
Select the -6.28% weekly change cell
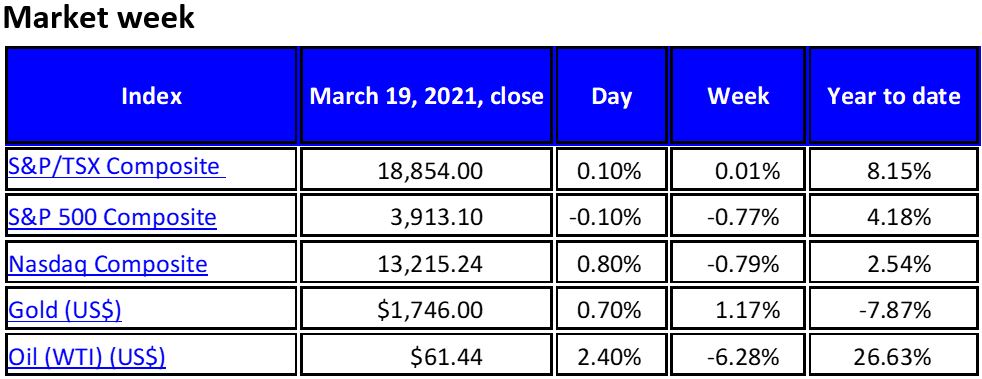[738, 357]
